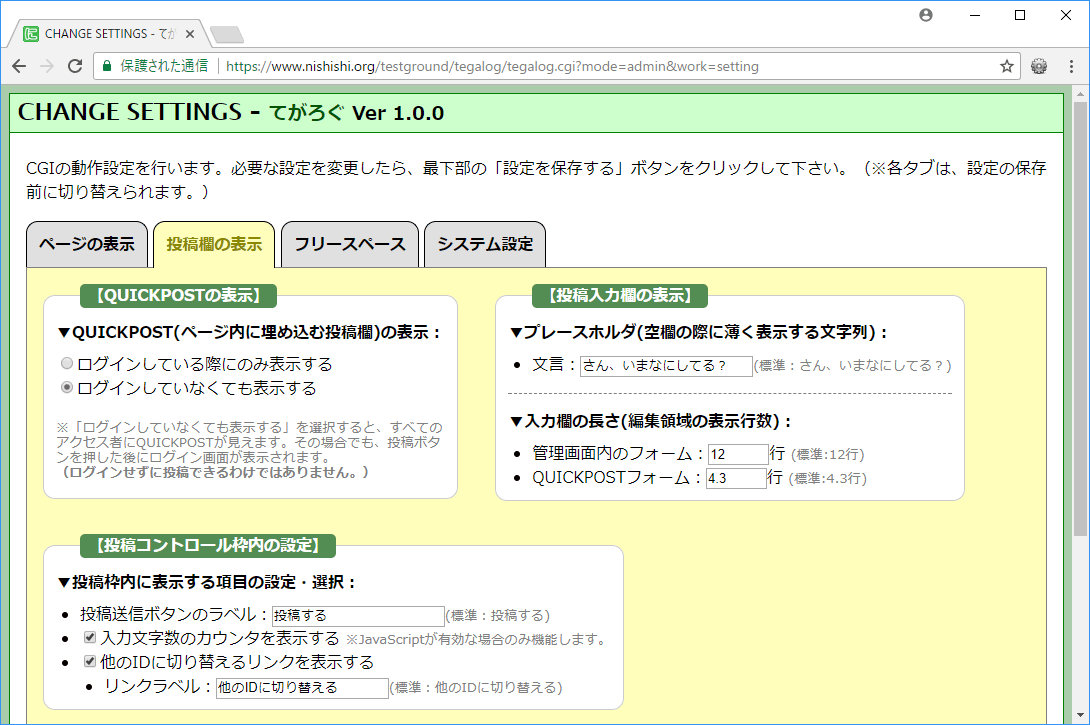1090x725 pixels.
Task: Click the てがろぐ Ver 1.0.0 title text
Action: click(356, 113)
